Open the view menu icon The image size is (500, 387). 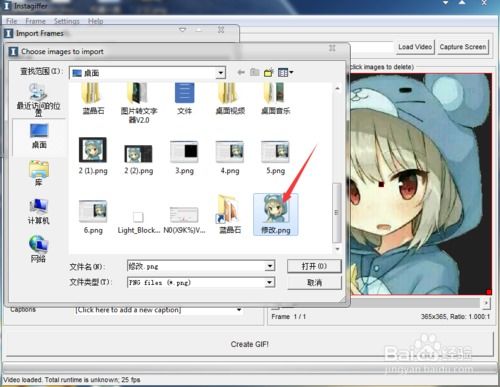click(285, 72)
